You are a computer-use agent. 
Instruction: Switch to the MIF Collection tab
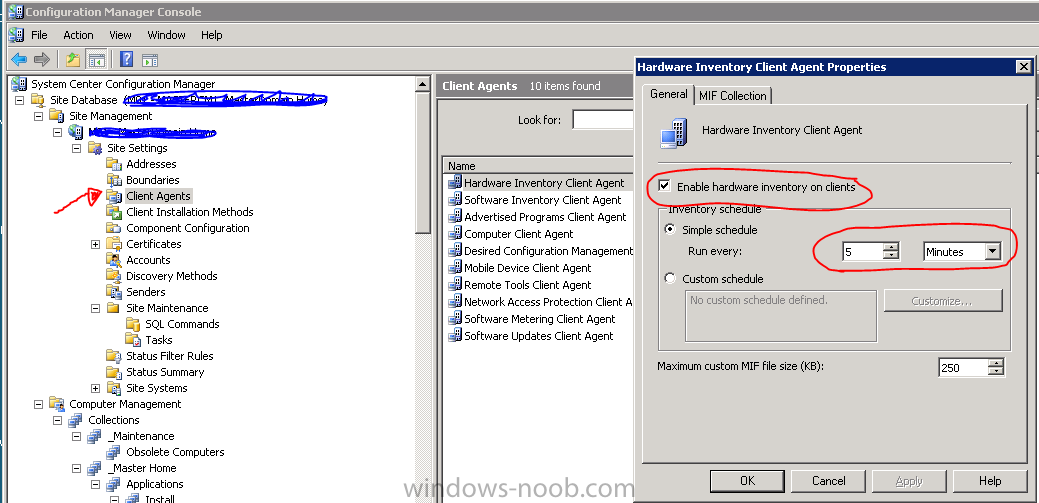click(733, 96)
